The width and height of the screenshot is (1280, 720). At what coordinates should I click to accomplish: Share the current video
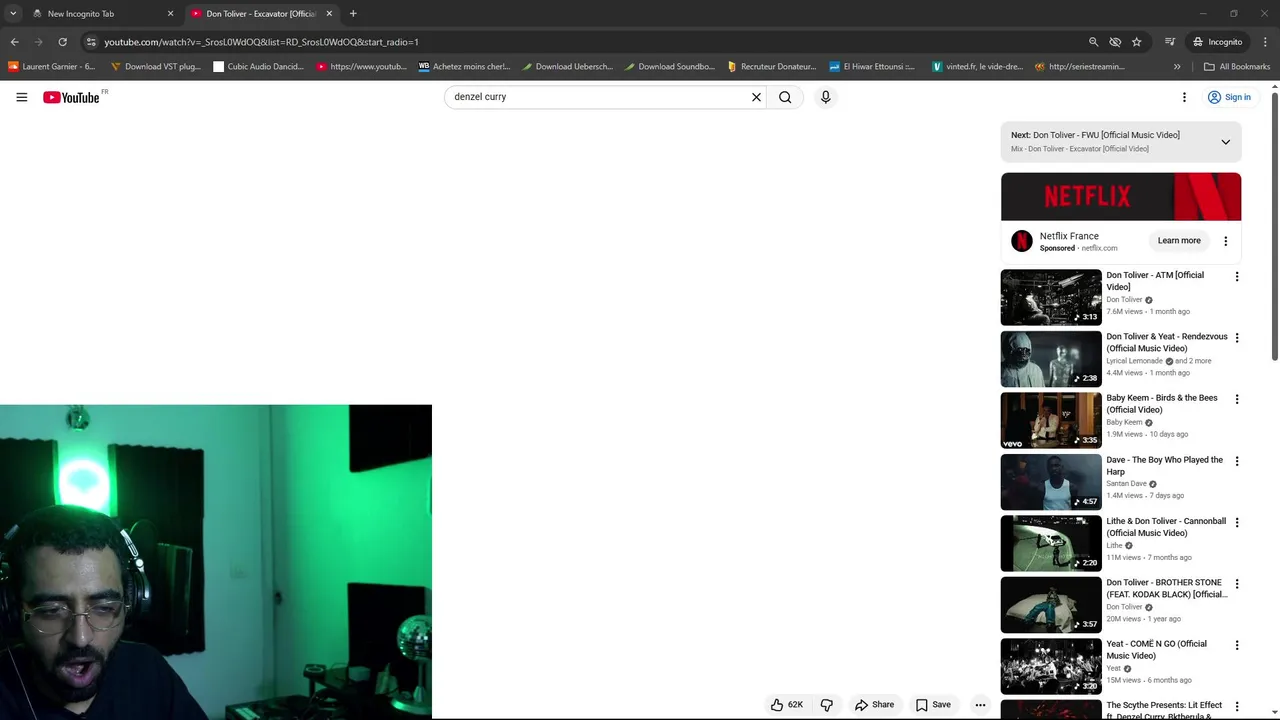coord(874,705)
